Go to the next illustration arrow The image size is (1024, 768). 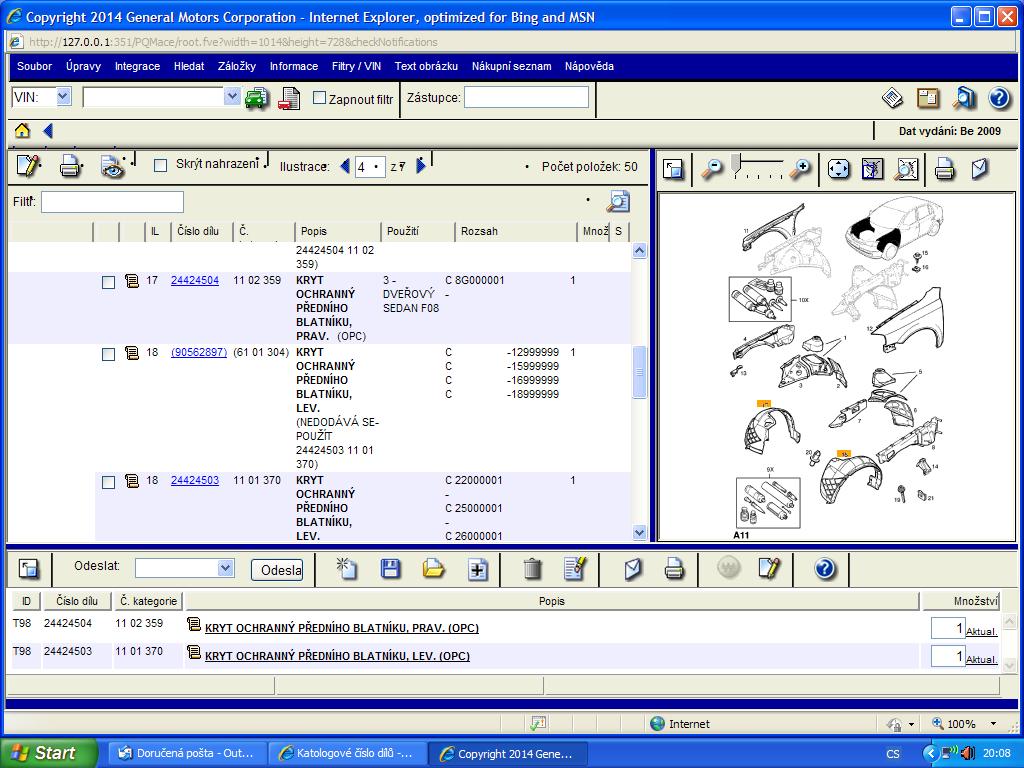point(421,167)
